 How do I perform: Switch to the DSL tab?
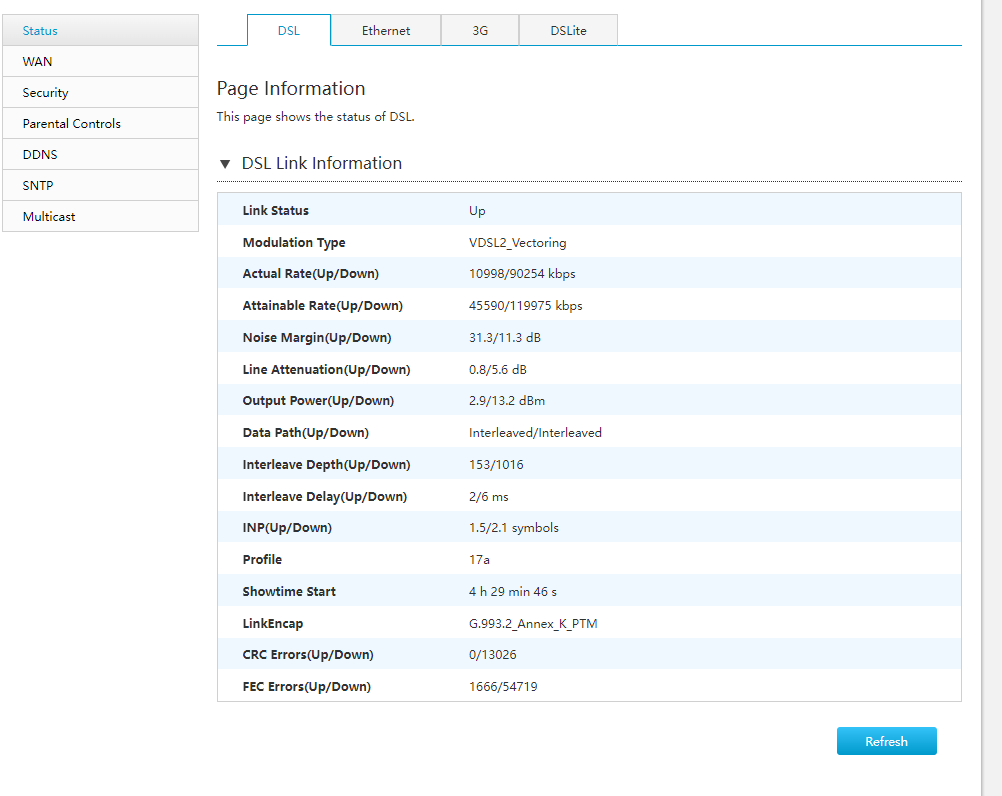pyautogui.click(x=289, y=31)
